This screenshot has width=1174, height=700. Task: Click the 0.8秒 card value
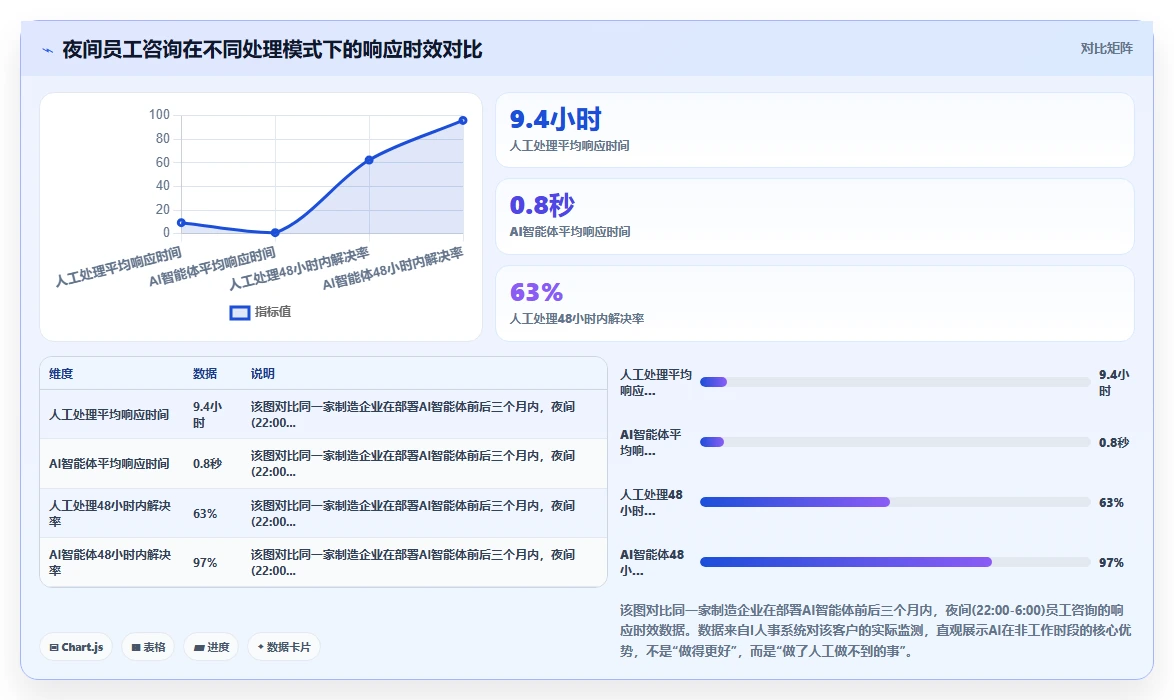point(542,205)
